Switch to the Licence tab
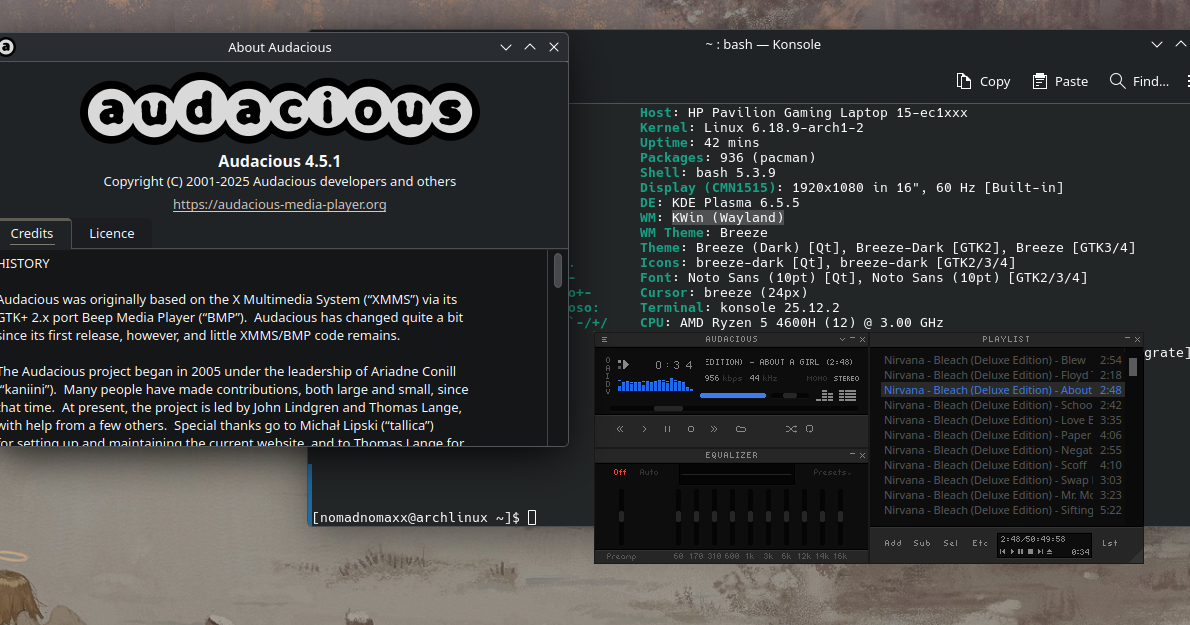Viewport: 1190px width, 625px height. point(112,234)
